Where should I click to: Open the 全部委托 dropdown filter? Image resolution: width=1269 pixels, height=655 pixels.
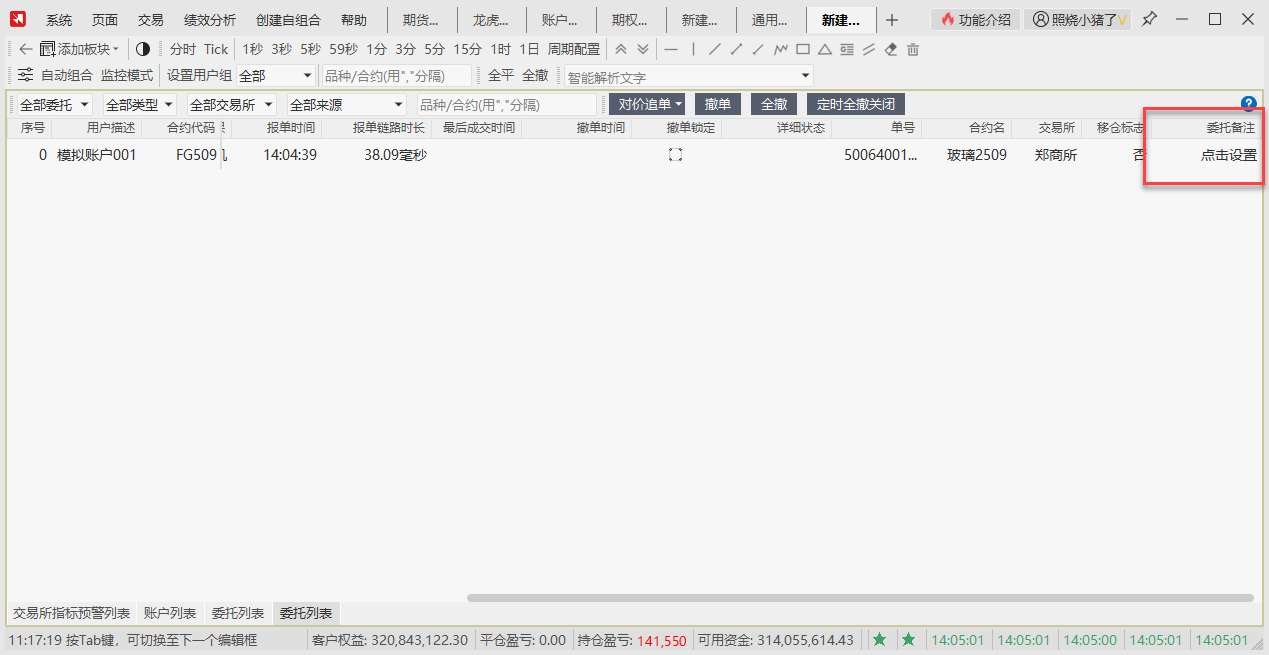pos(55,104)
